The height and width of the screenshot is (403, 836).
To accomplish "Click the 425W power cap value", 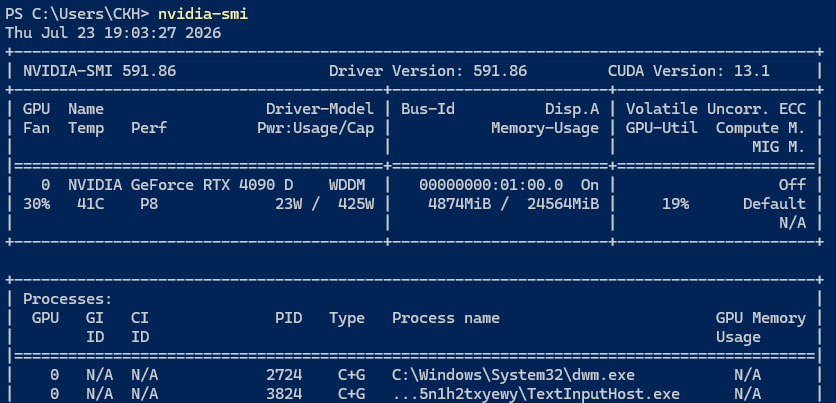I will tap(356, 204).
